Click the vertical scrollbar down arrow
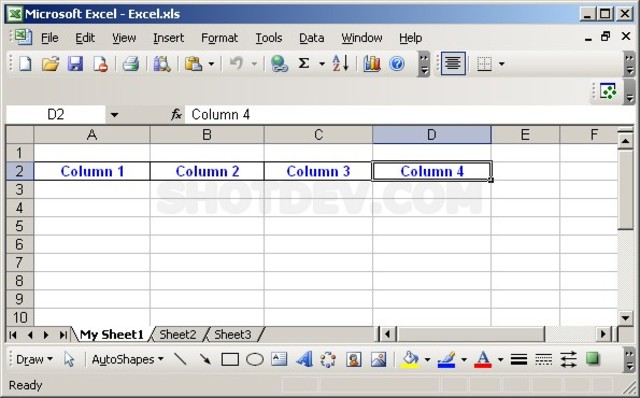The image size is (640, 398). coord(625,317)
